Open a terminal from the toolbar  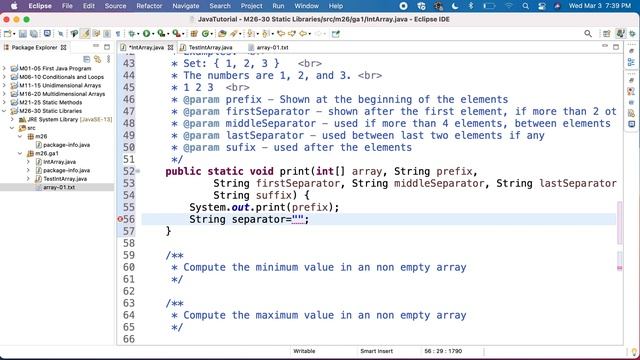click(x=47, y=33)
